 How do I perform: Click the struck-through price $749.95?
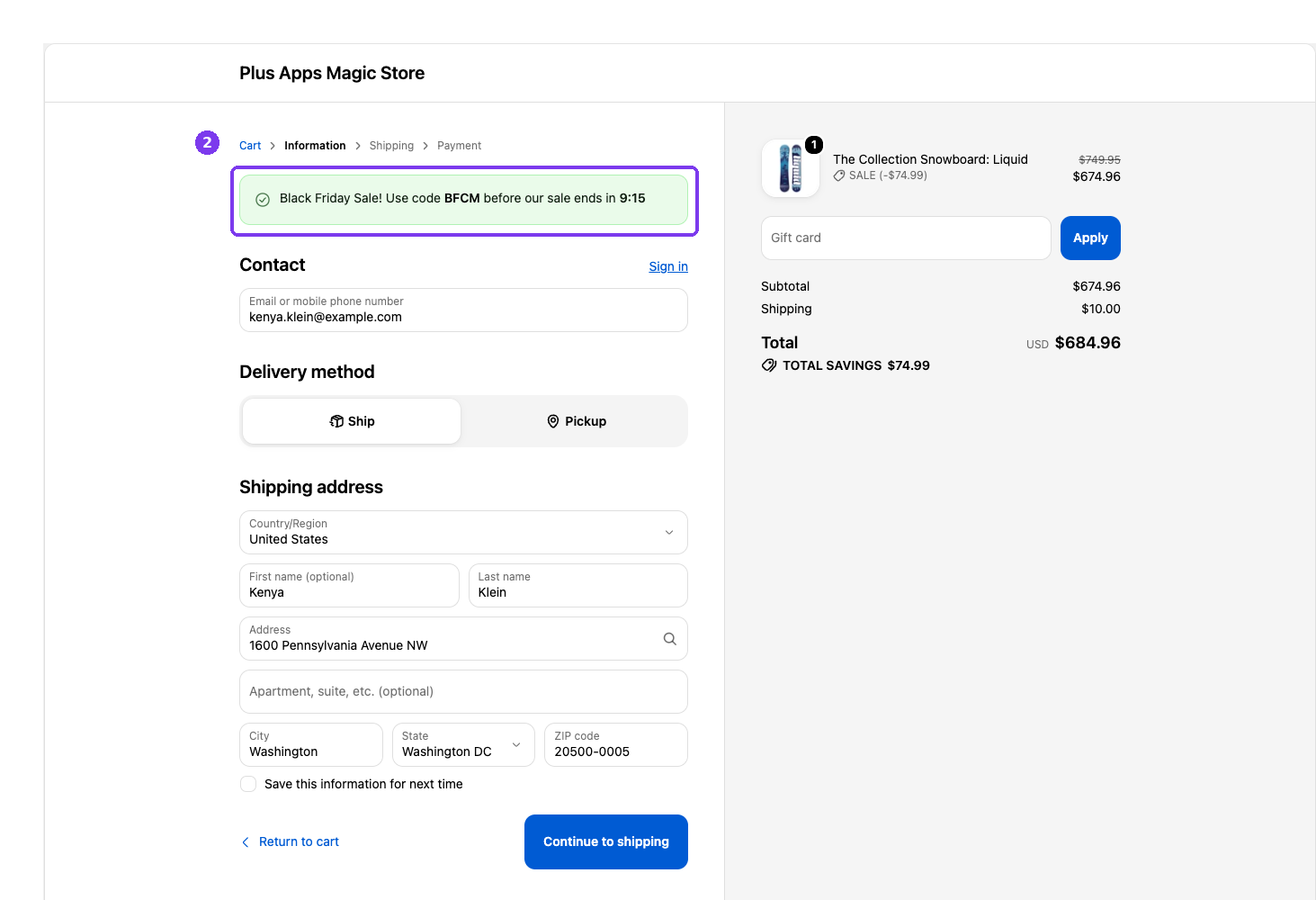click(1099, 159)
